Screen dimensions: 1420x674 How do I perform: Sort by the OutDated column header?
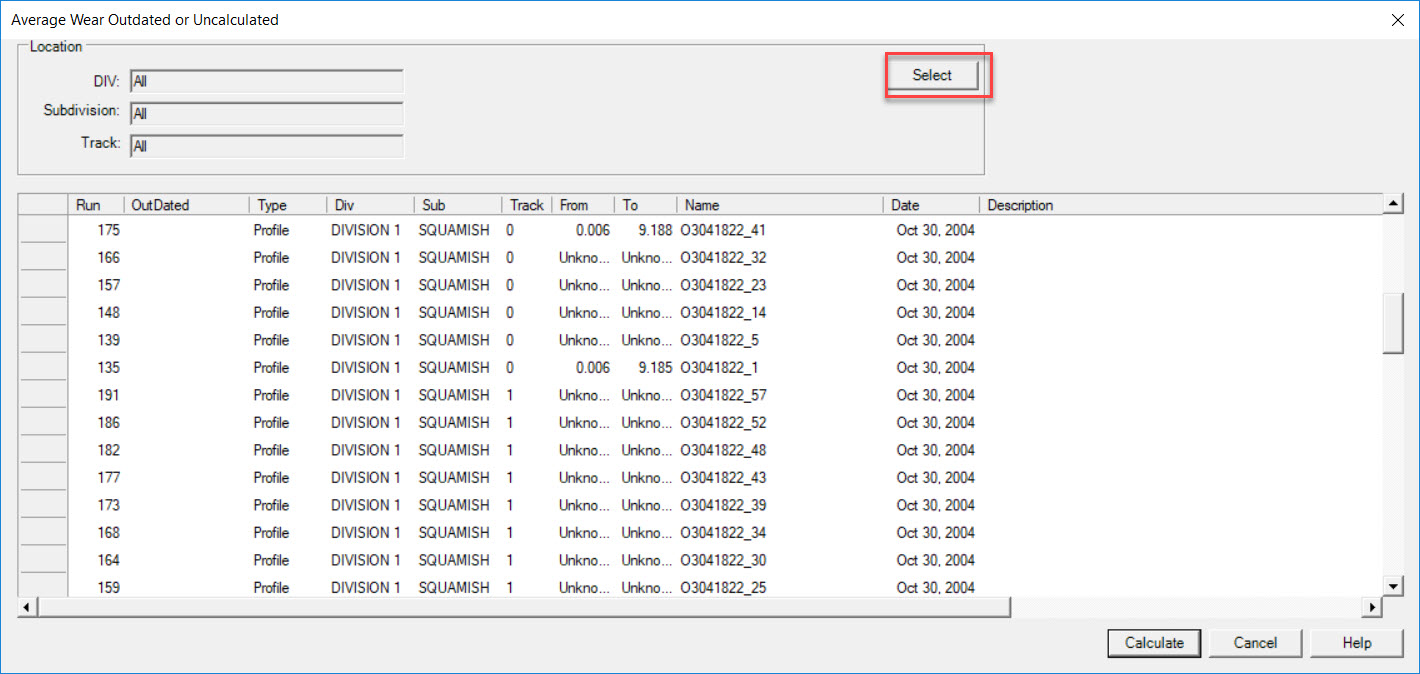(x=160, y=205)
